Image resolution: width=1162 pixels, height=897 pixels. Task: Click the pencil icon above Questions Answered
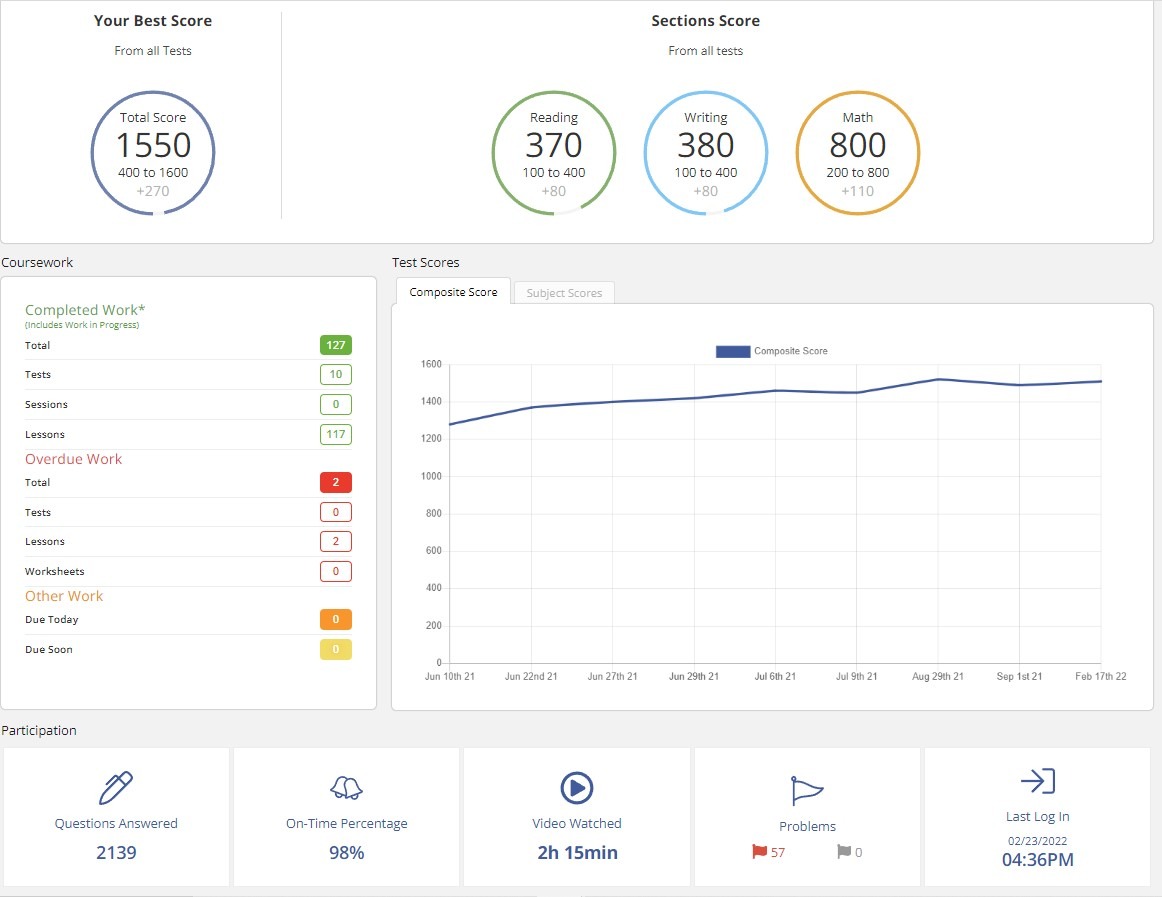click(116, 788)
